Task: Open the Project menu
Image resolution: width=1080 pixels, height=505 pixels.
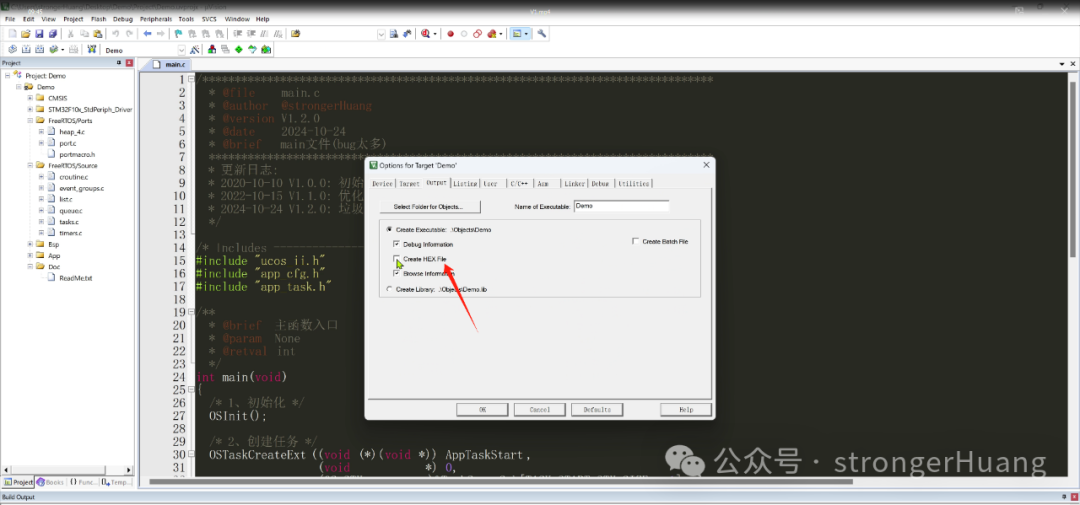Action: tap(73, 19)
